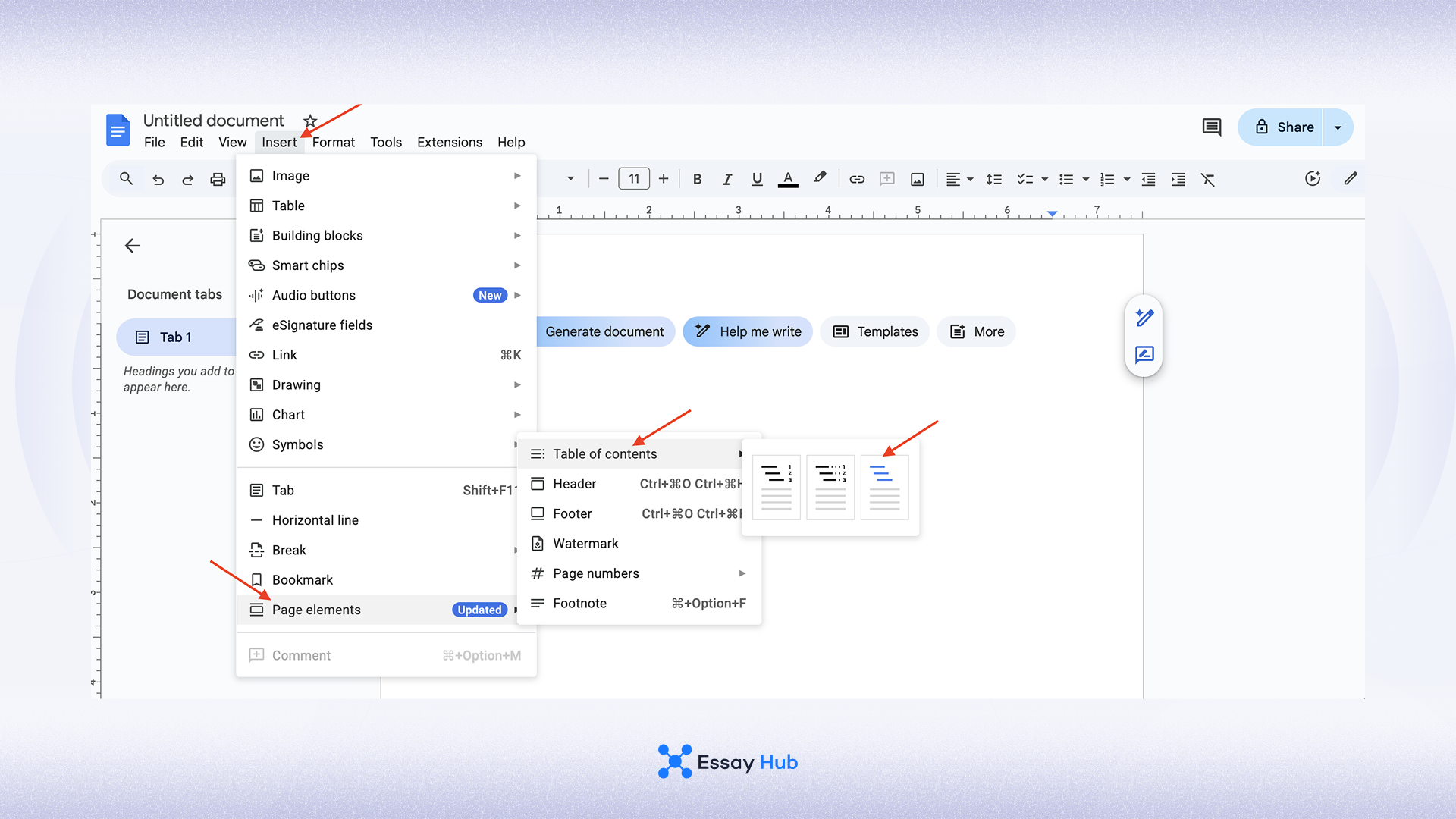The height and width of the screenshot is (819, 1456).
Task: Expand the Share options dropdown arrow
Action: (1338, 127)
